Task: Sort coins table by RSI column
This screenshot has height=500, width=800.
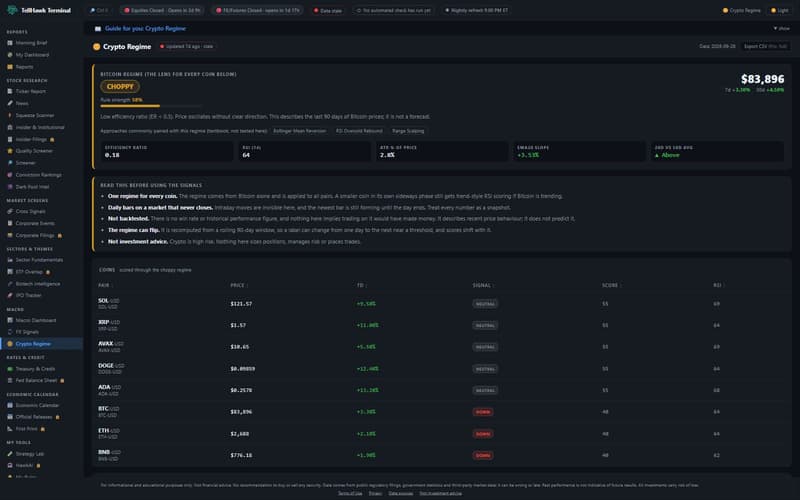Action: [717, 285]
